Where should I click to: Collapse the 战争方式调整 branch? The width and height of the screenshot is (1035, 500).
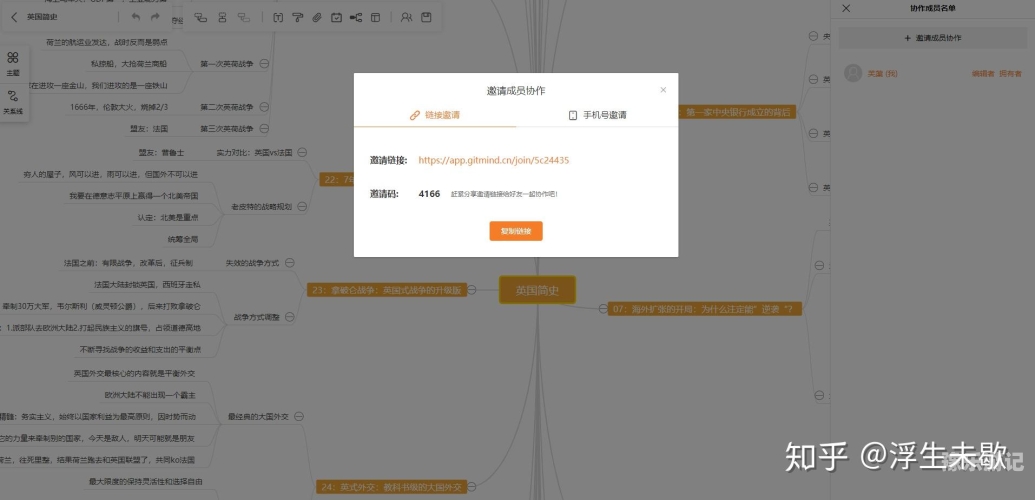[290, 317]
